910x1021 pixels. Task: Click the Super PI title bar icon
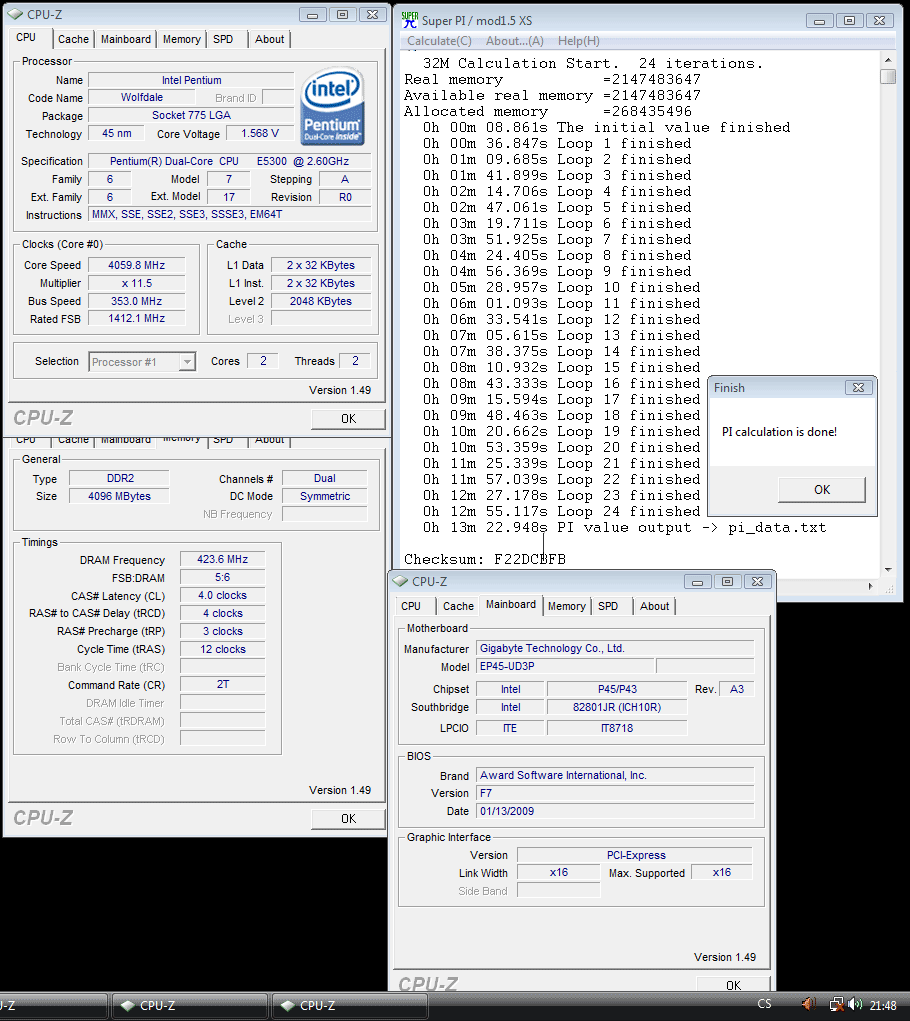(x=409, y=20)
